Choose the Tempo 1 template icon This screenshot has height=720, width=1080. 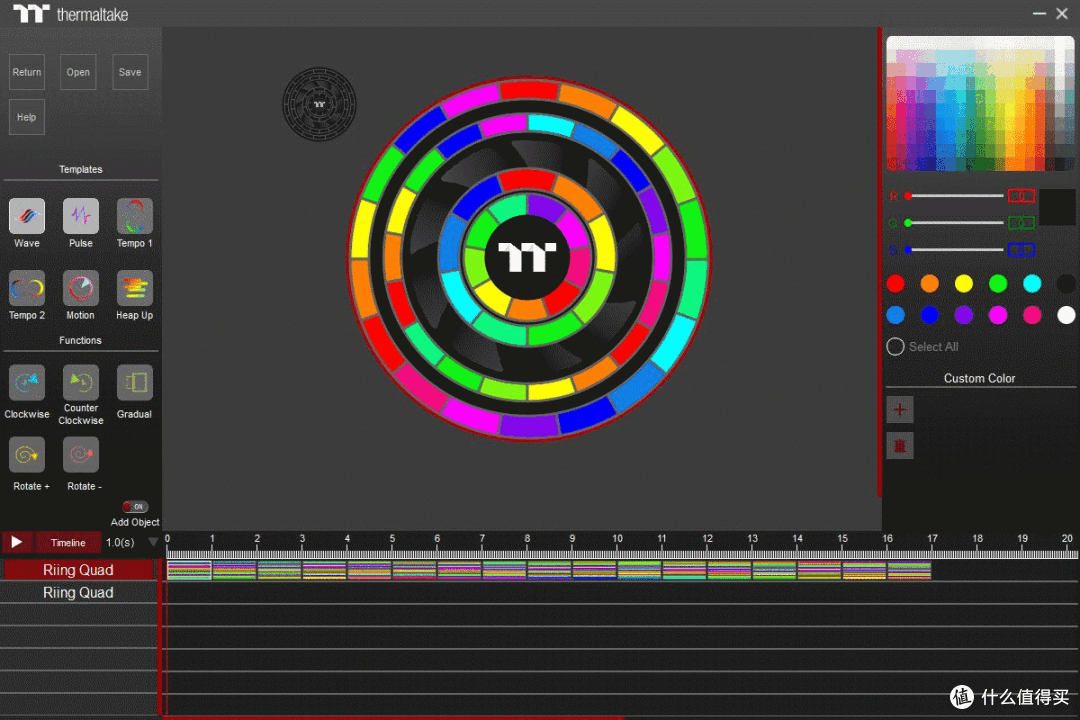tap(134, 216)
